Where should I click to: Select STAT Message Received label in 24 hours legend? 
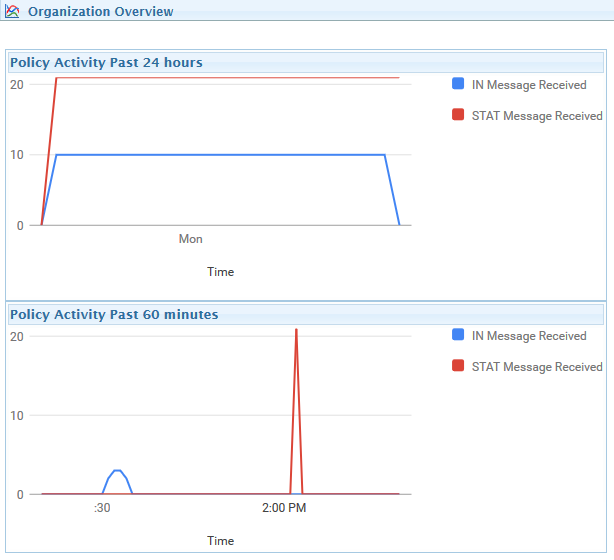pyautogui.click(x=537, y=116)
